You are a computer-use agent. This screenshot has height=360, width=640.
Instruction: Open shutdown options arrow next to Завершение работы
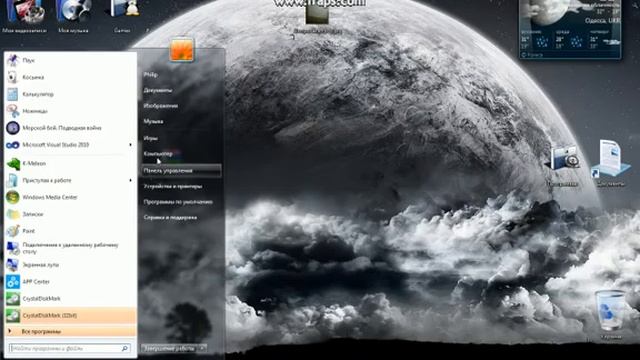(x=203, y=348)
